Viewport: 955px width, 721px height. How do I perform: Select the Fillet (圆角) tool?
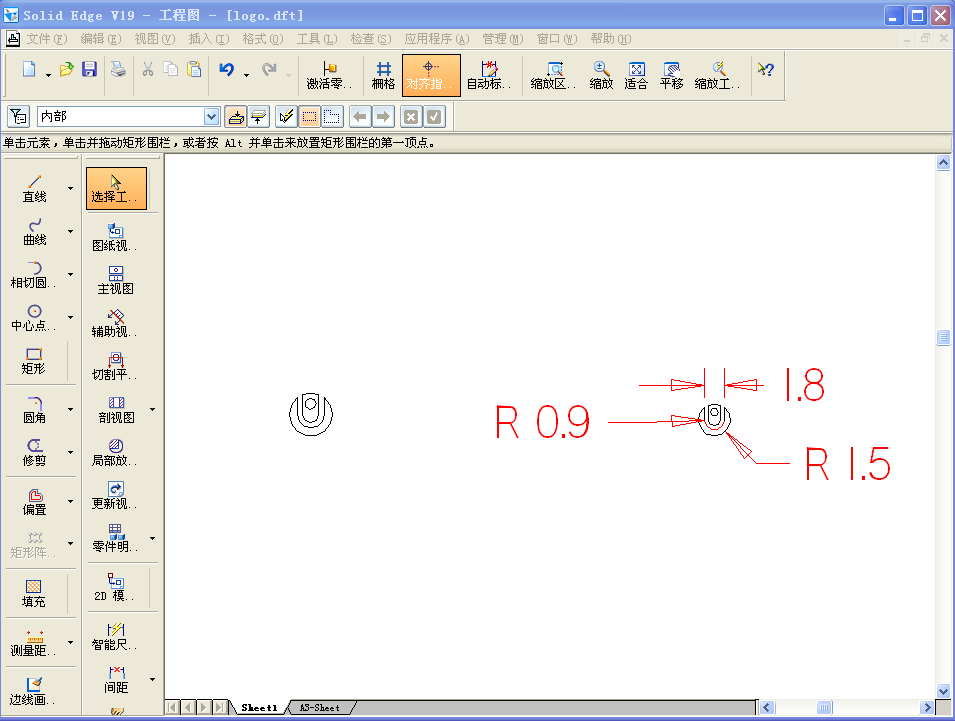point(35,409)
